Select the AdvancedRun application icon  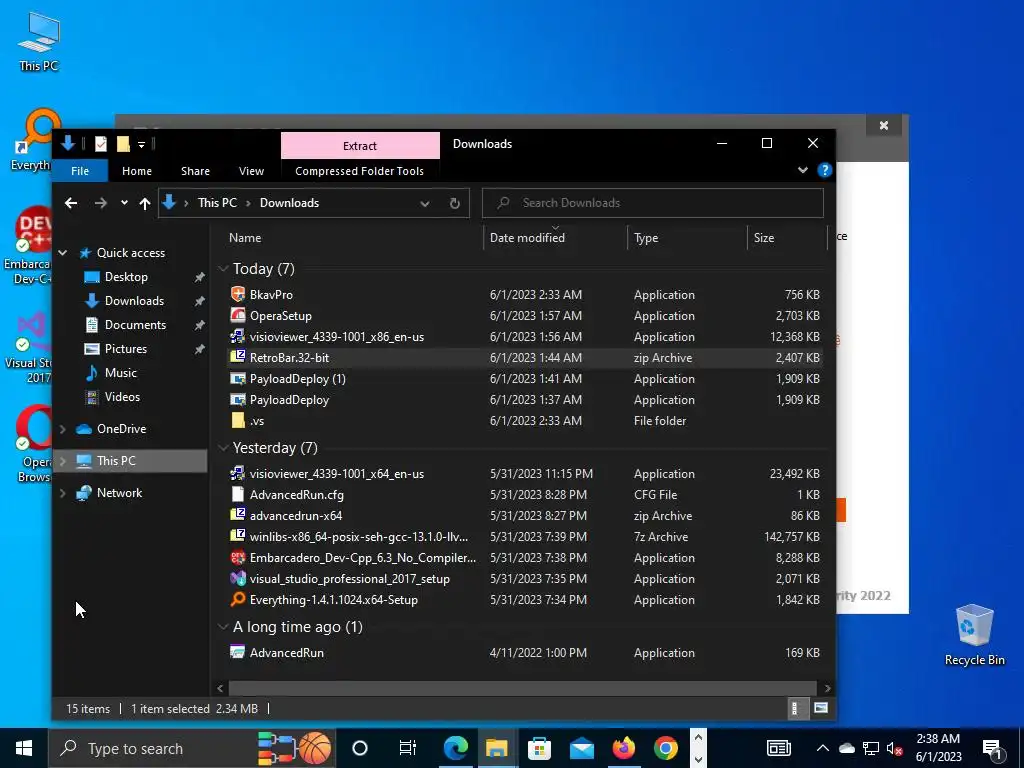point(238,652)
